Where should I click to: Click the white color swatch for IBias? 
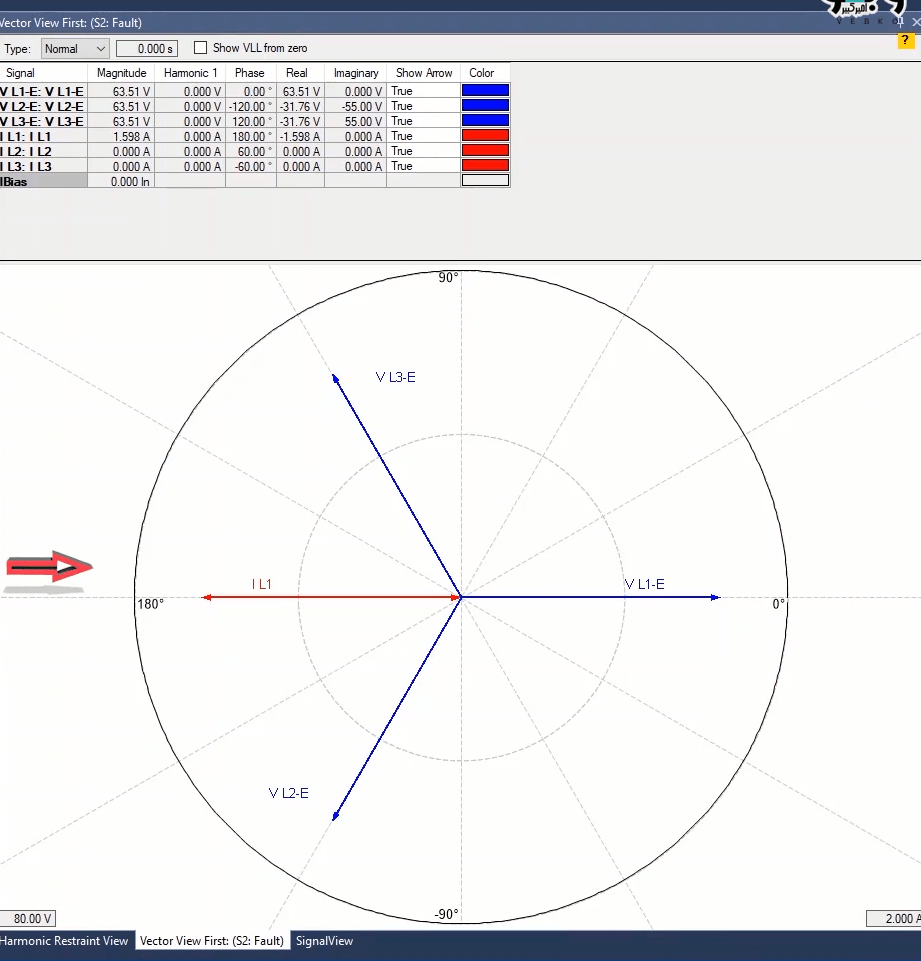pos(485,181)
